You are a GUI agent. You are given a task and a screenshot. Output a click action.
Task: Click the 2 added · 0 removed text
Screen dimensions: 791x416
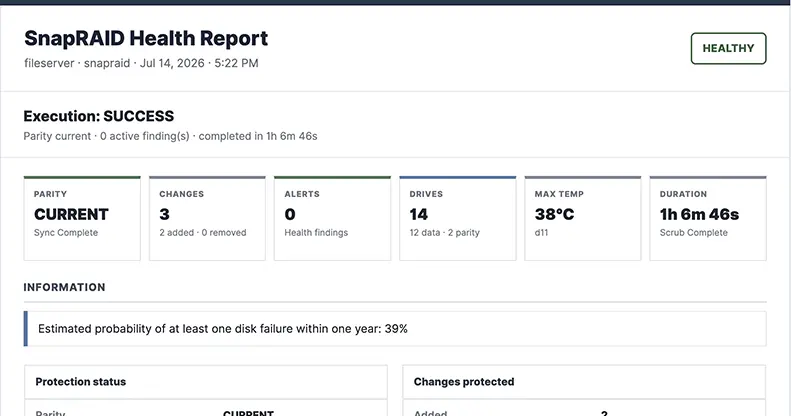[x=203, y=232]
